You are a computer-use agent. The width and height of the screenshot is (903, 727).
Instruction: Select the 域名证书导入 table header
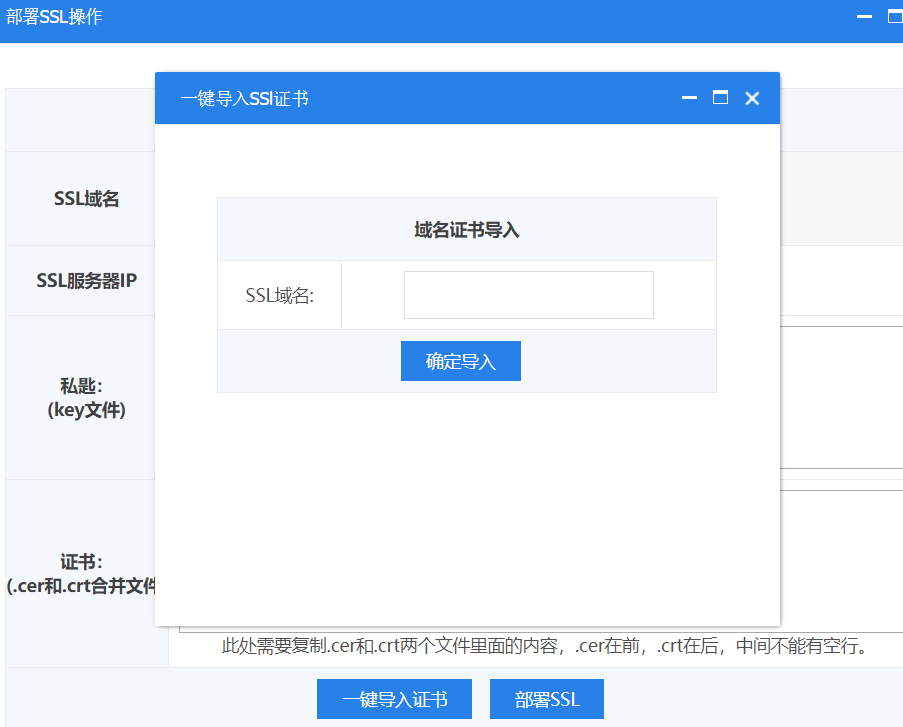pyautogui.click(x=466, y=230)
